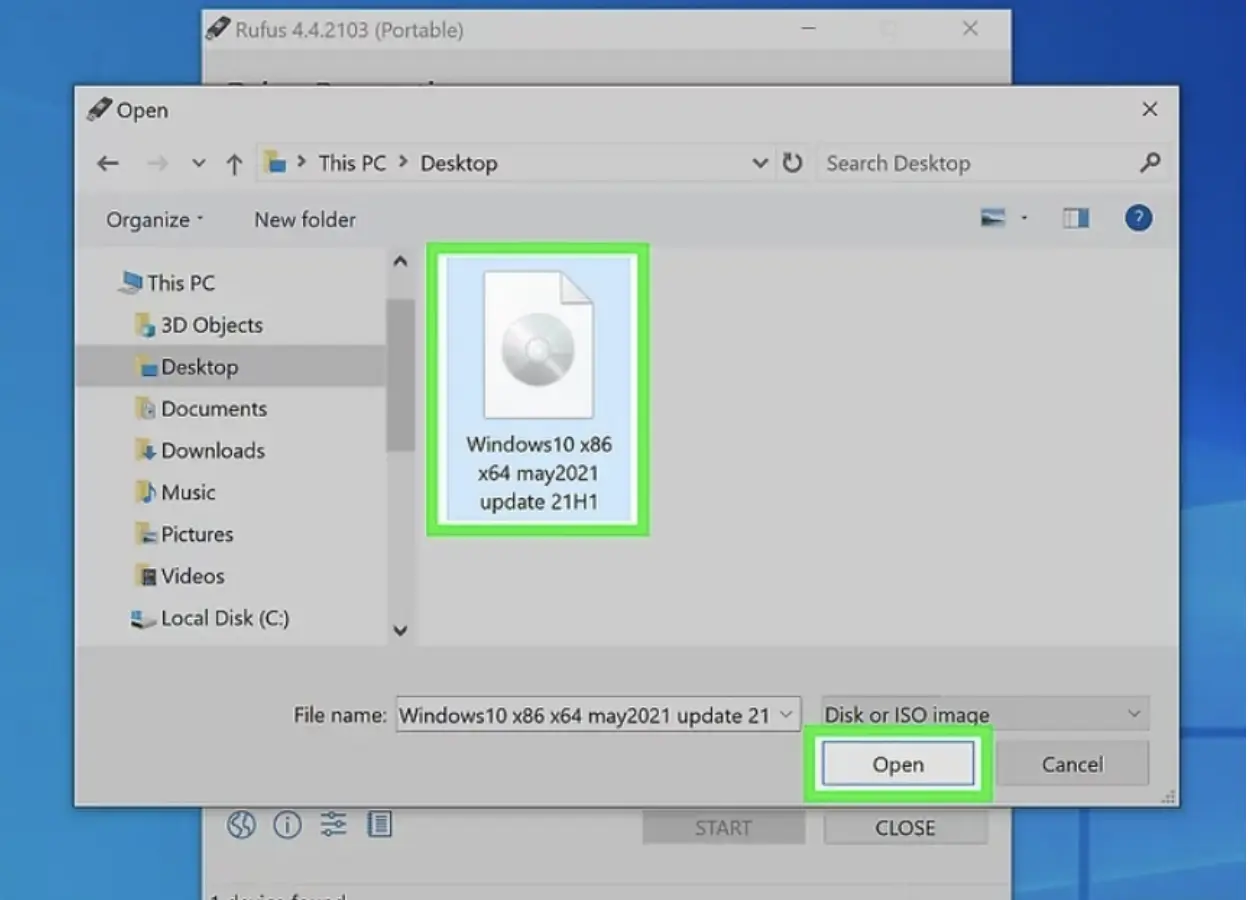Click the Open button

[x=897, y=765]
